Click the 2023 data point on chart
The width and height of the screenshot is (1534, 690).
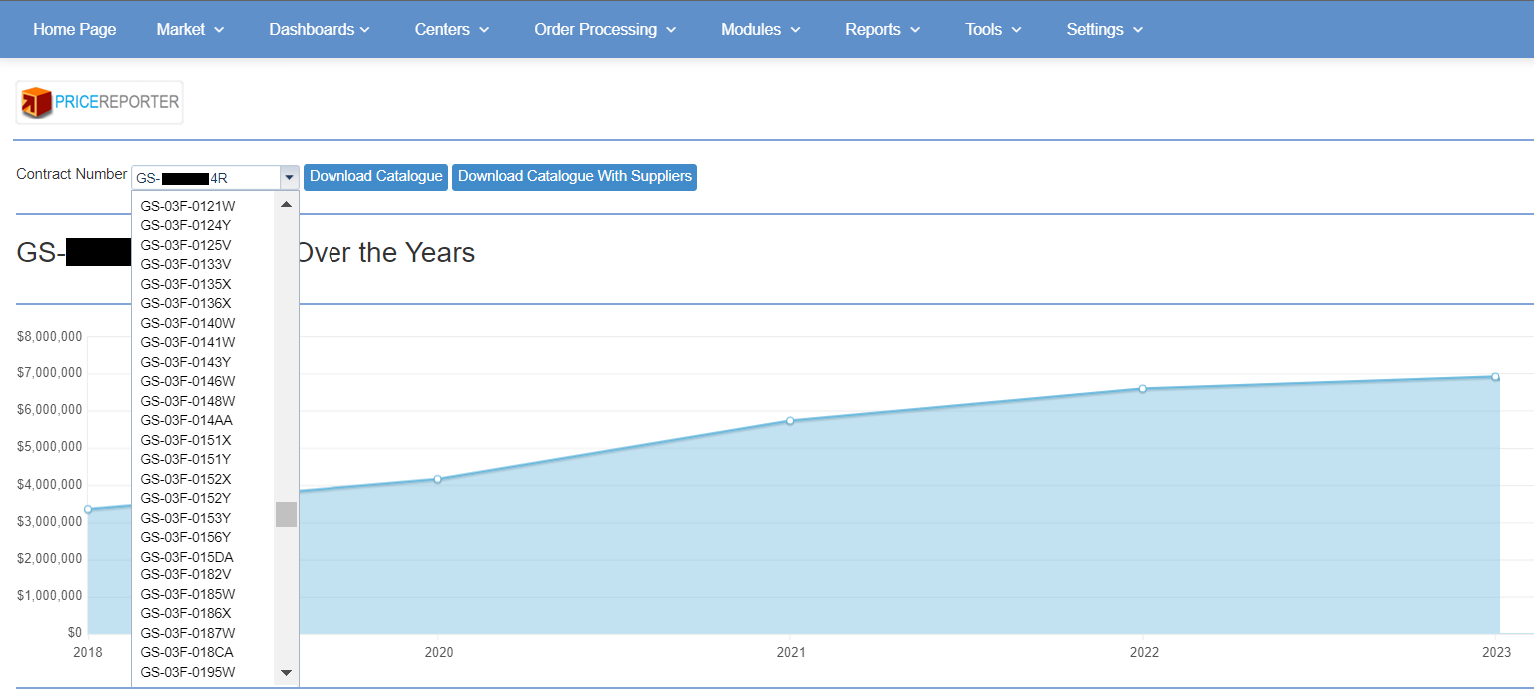1495,377
